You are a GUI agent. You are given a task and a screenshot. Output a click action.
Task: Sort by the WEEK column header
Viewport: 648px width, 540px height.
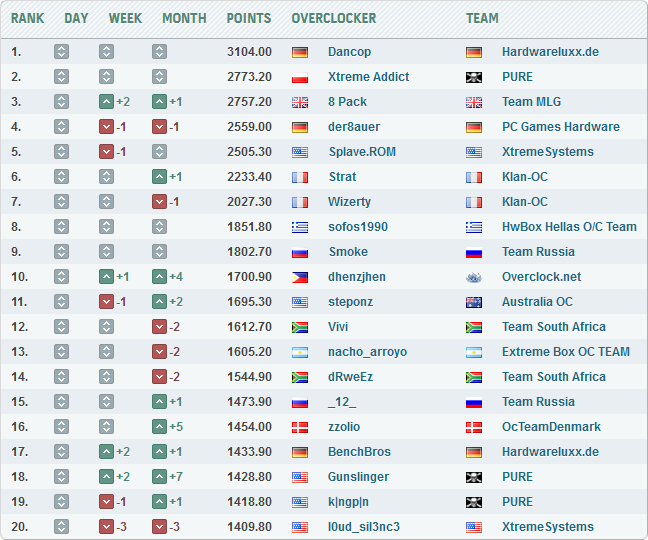click(x=125, y=18)
